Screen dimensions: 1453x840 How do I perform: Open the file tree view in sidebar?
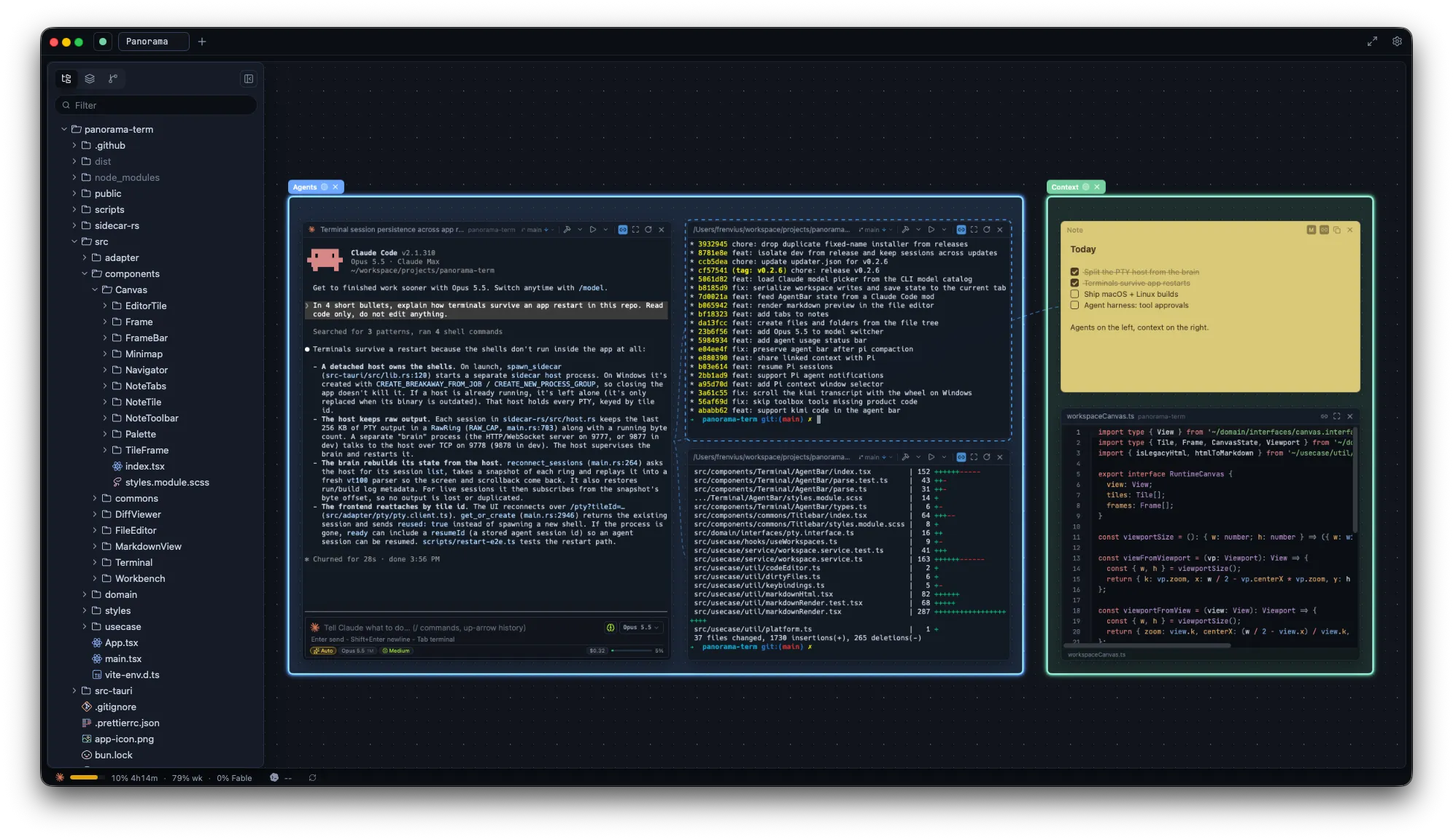click(66, 79)
